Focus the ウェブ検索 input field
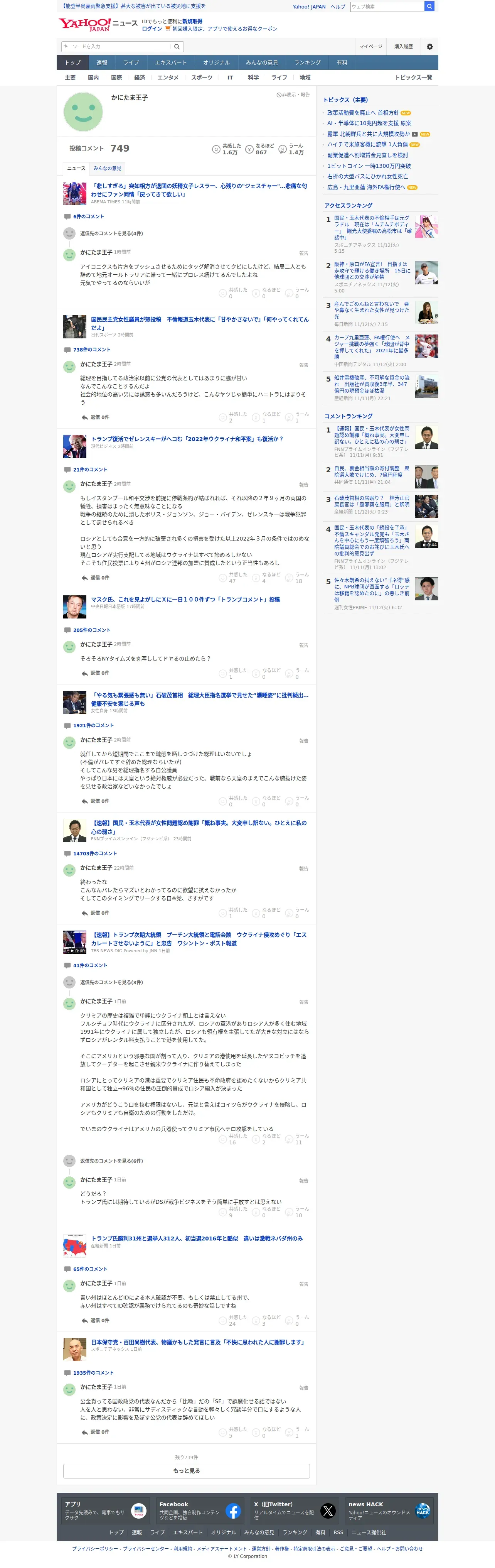Screen dimensions: 495x1568 click(387, 7)
